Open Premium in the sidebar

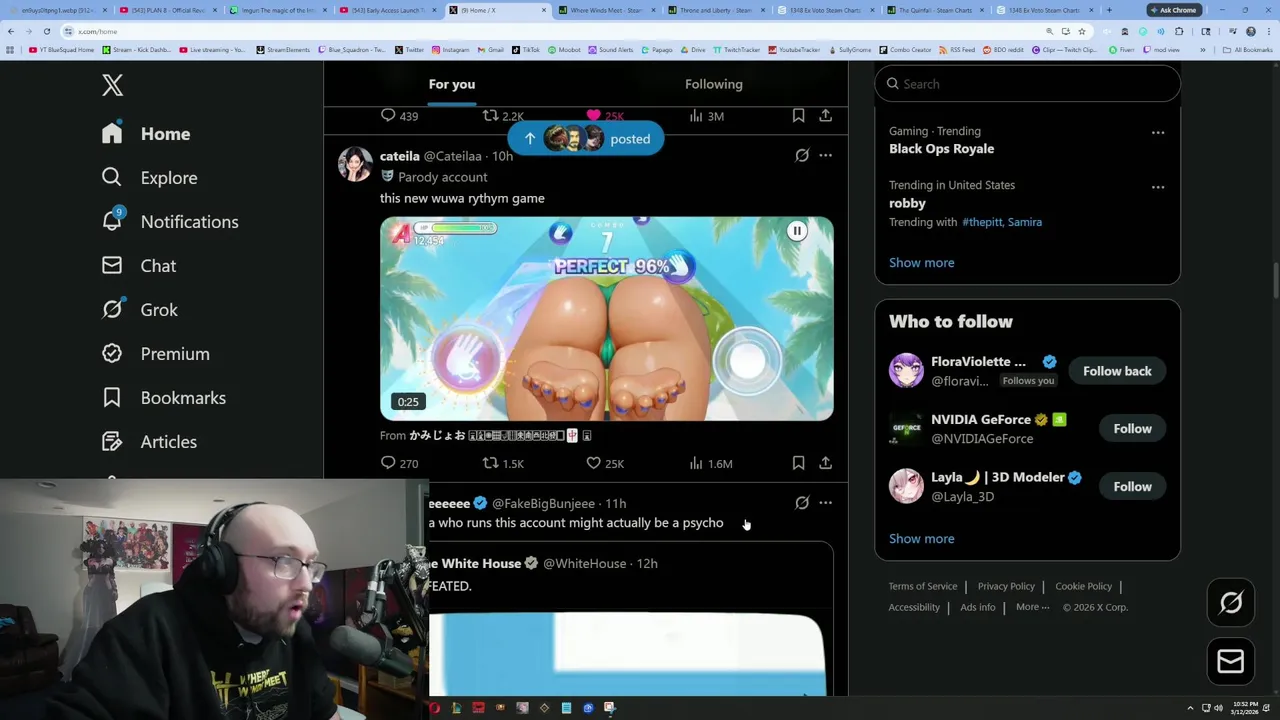pyautogui.click(x=155, y=354)
